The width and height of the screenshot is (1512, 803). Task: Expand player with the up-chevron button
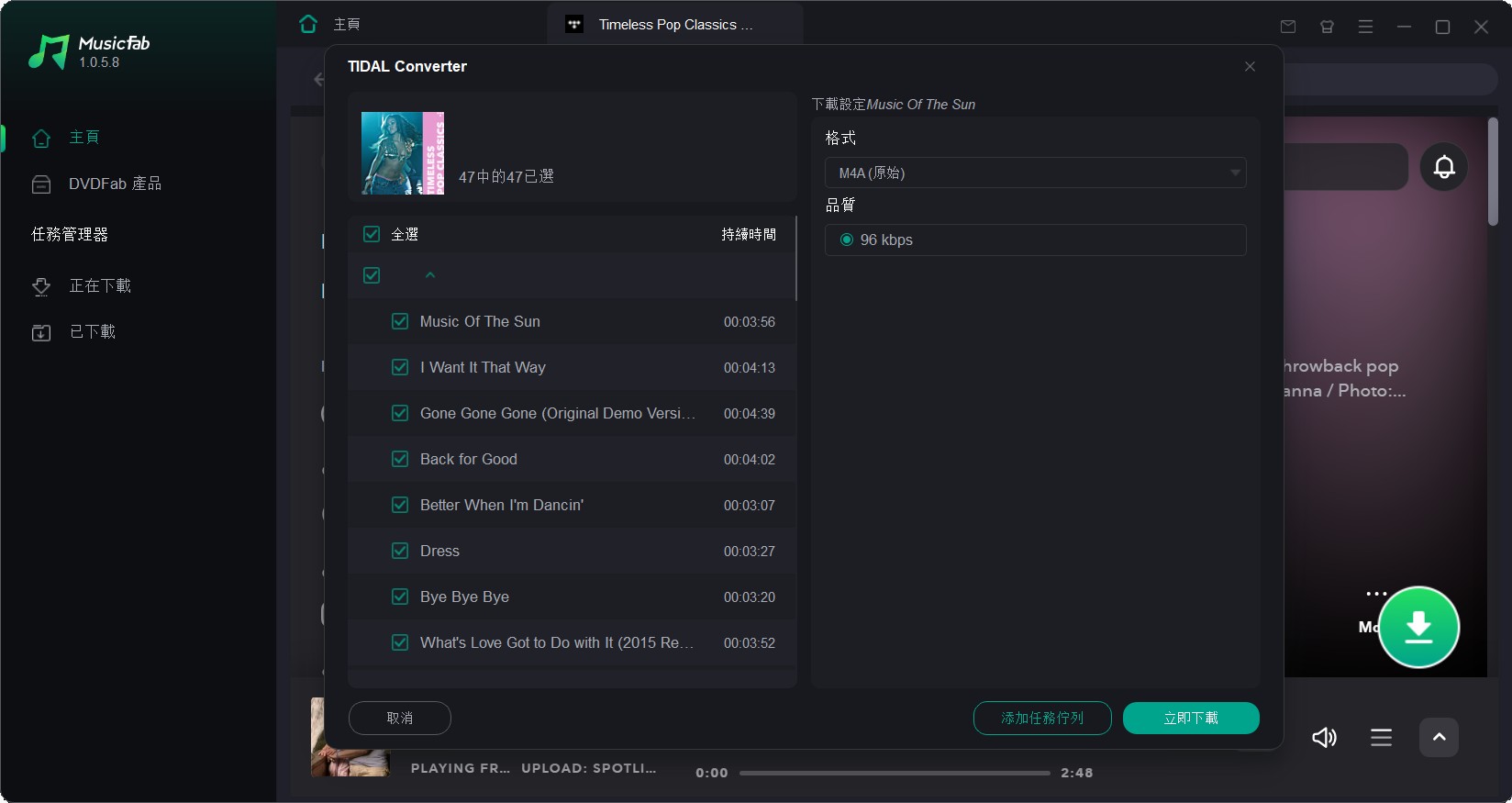1439,737
